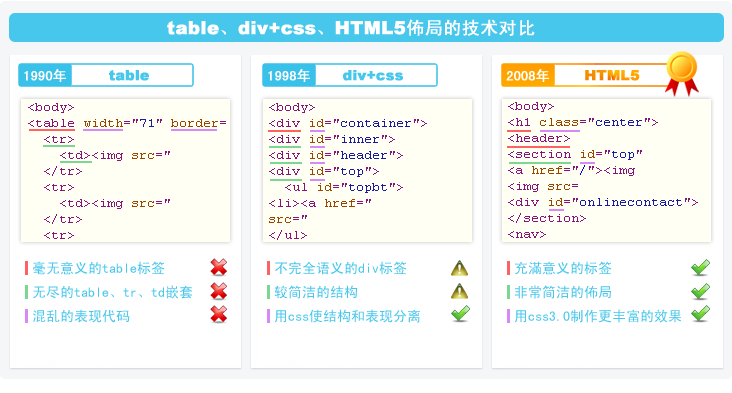The image size is (732, 393).
Task: Click the 1990年 year badge
Action: [45, 76]
